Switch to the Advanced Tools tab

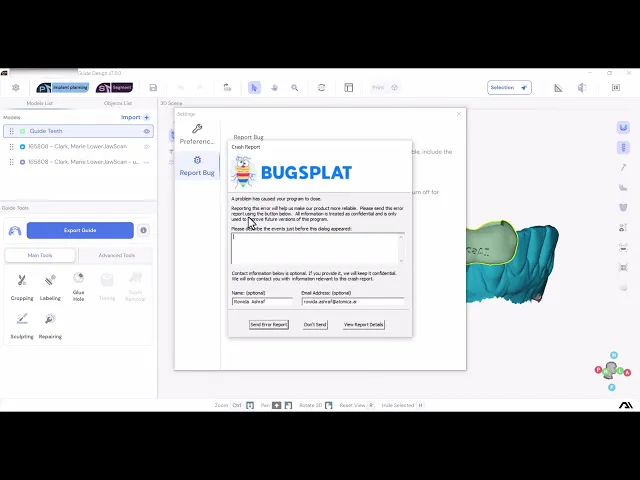click(116, 255)
